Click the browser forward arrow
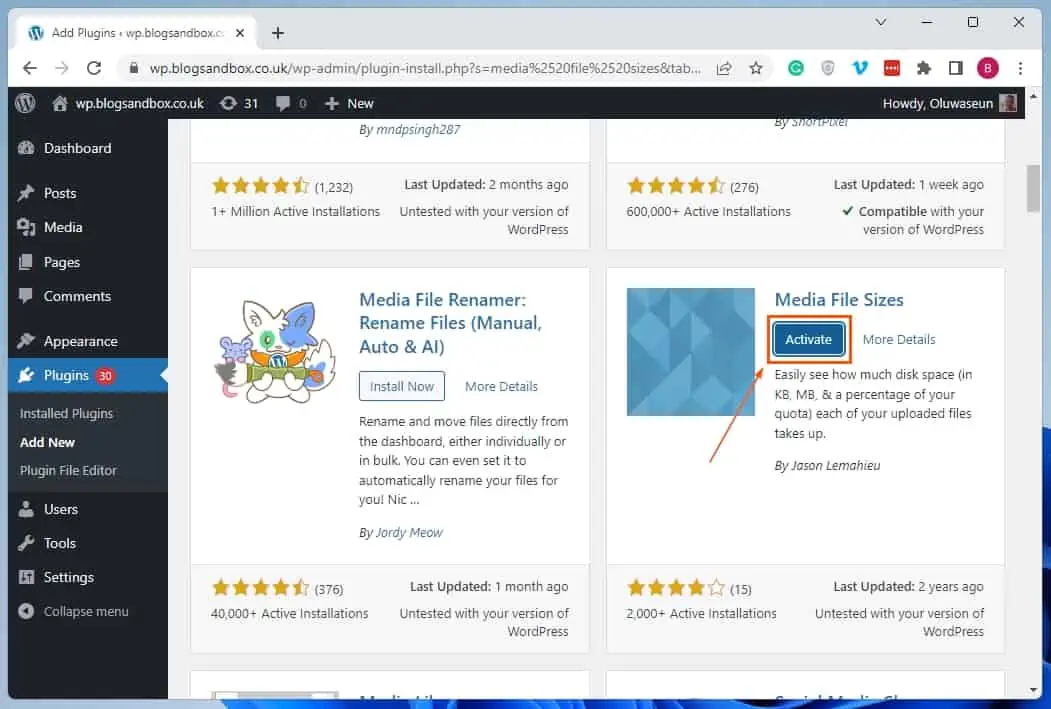This screenshot has width=1051, height=709. 62,68
